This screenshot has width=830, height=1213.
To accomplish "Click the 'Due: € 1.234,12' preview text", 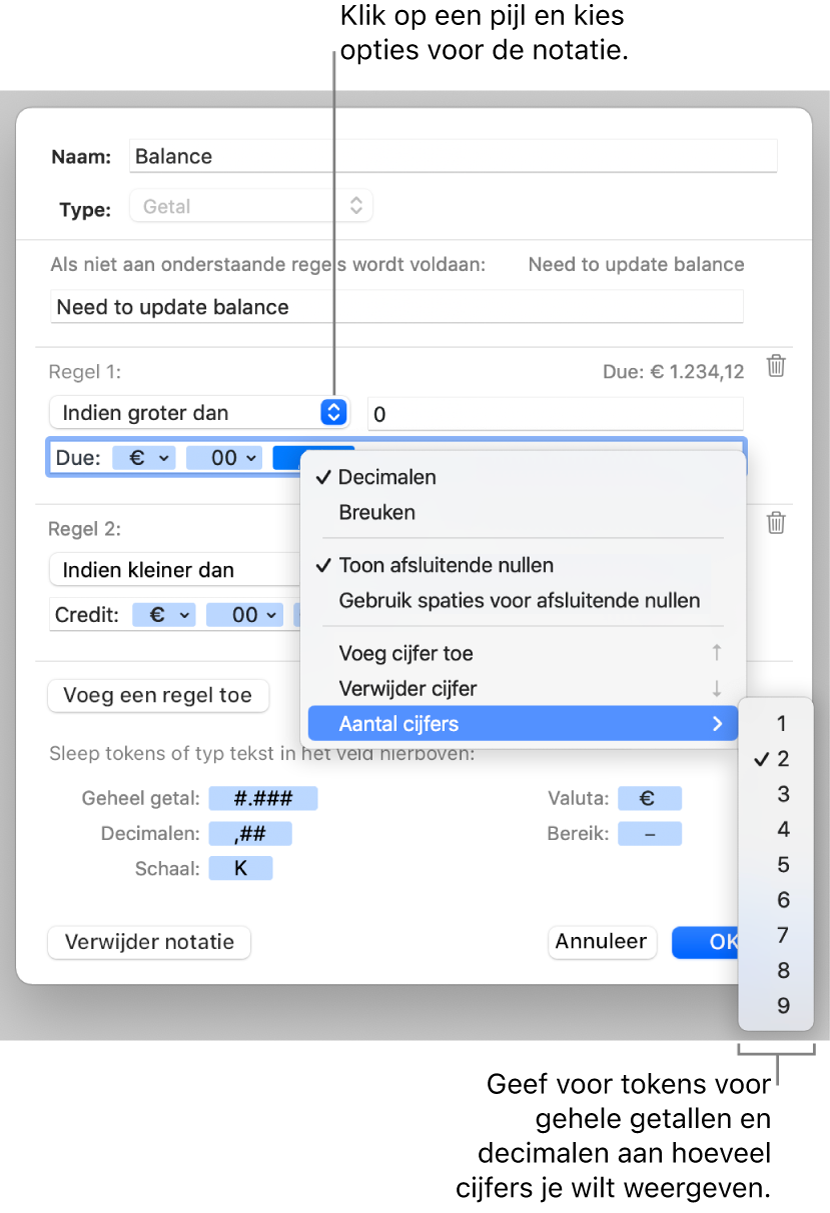I will 673,372.
